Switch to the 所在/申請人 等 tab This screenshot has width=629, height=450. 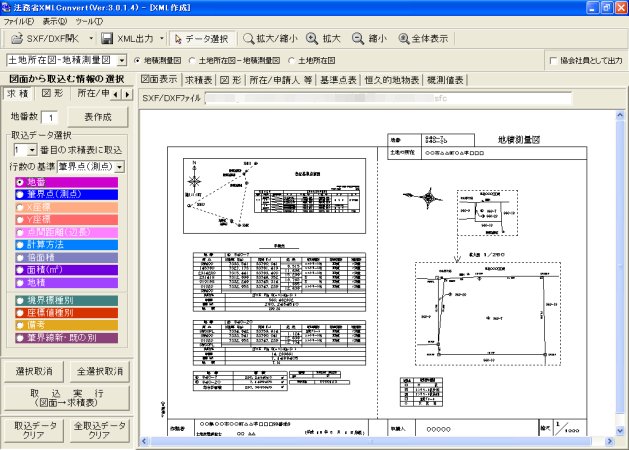coord(281,80)
